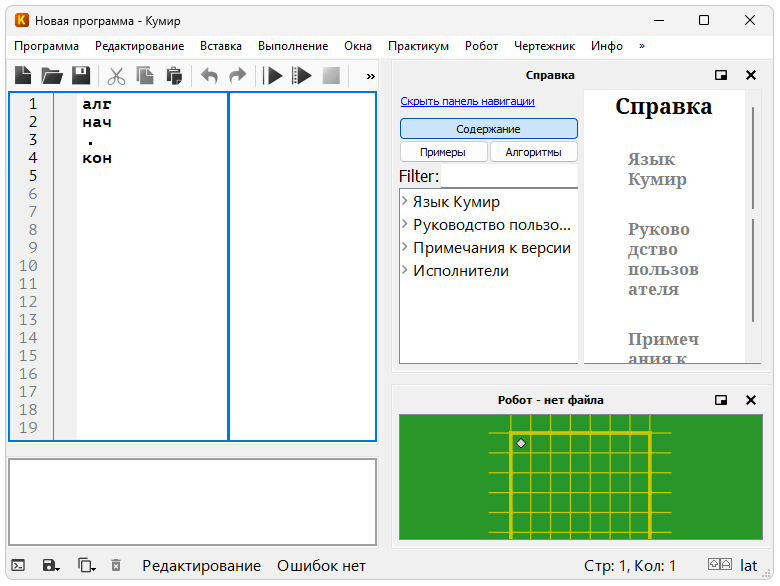Screen dimensions: 780x586
Task: Open Руководство пользователя link in help page
Action: point(663,259)
